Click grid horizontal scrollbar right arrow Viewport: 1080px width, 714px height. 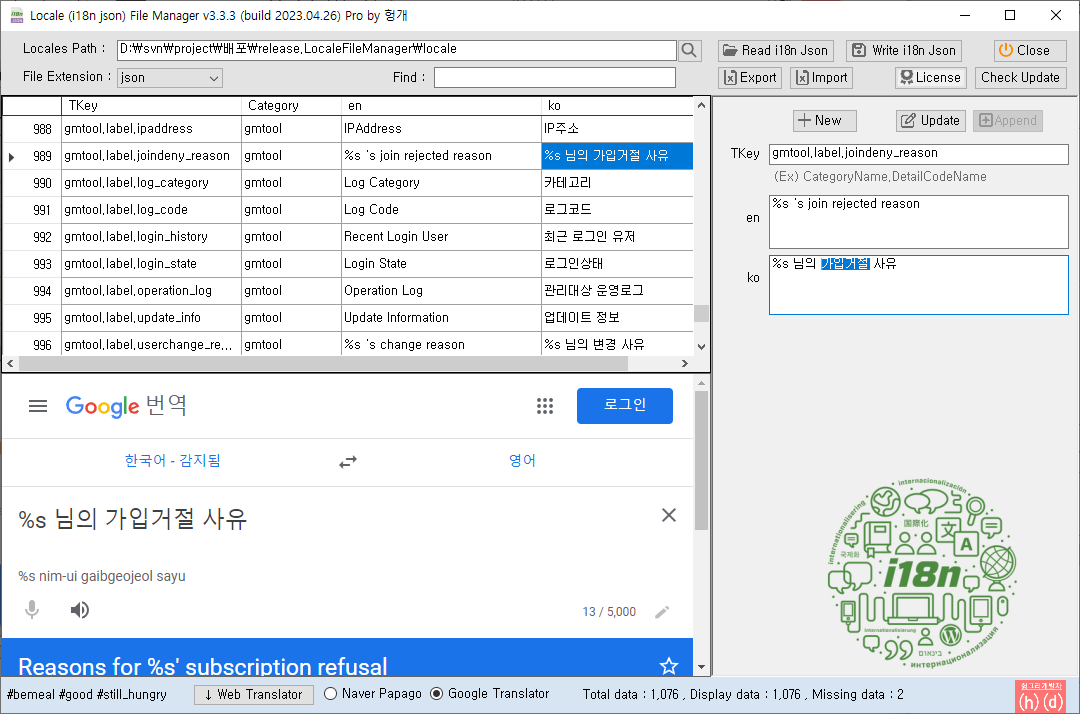pyautogui.click(x=684, y=363)
